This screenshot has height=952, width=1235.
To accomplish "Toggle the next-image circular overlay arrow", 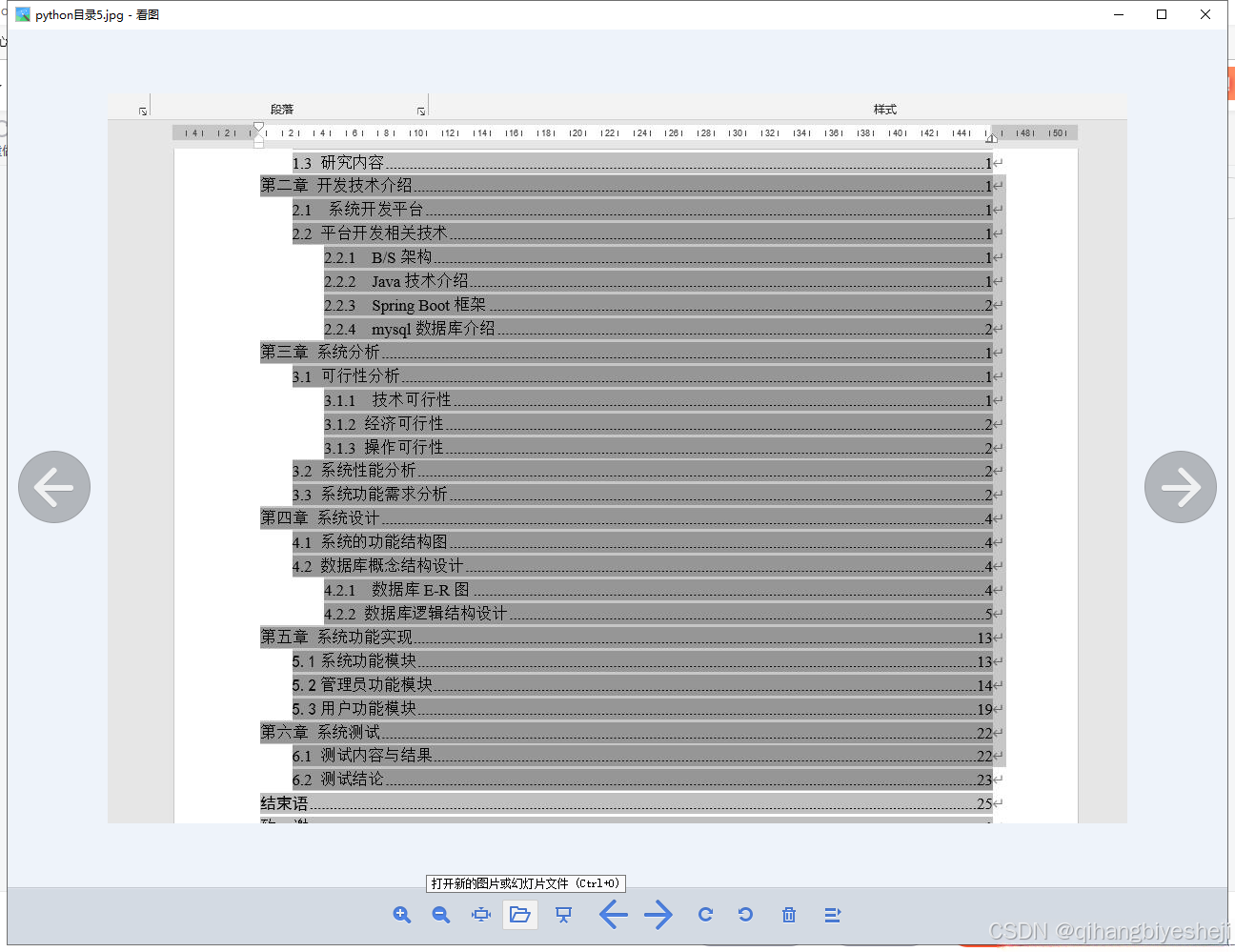I will (x=1181, y=487).
